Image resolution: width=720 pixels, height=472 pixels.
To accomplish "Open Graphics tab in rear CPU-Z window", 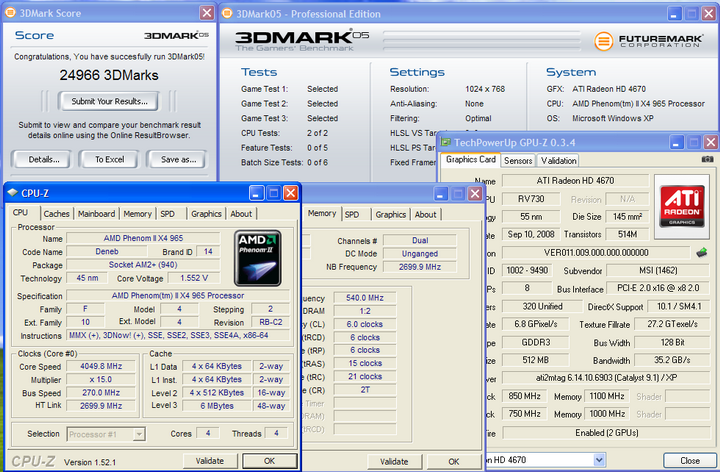I will pos(391,214).
